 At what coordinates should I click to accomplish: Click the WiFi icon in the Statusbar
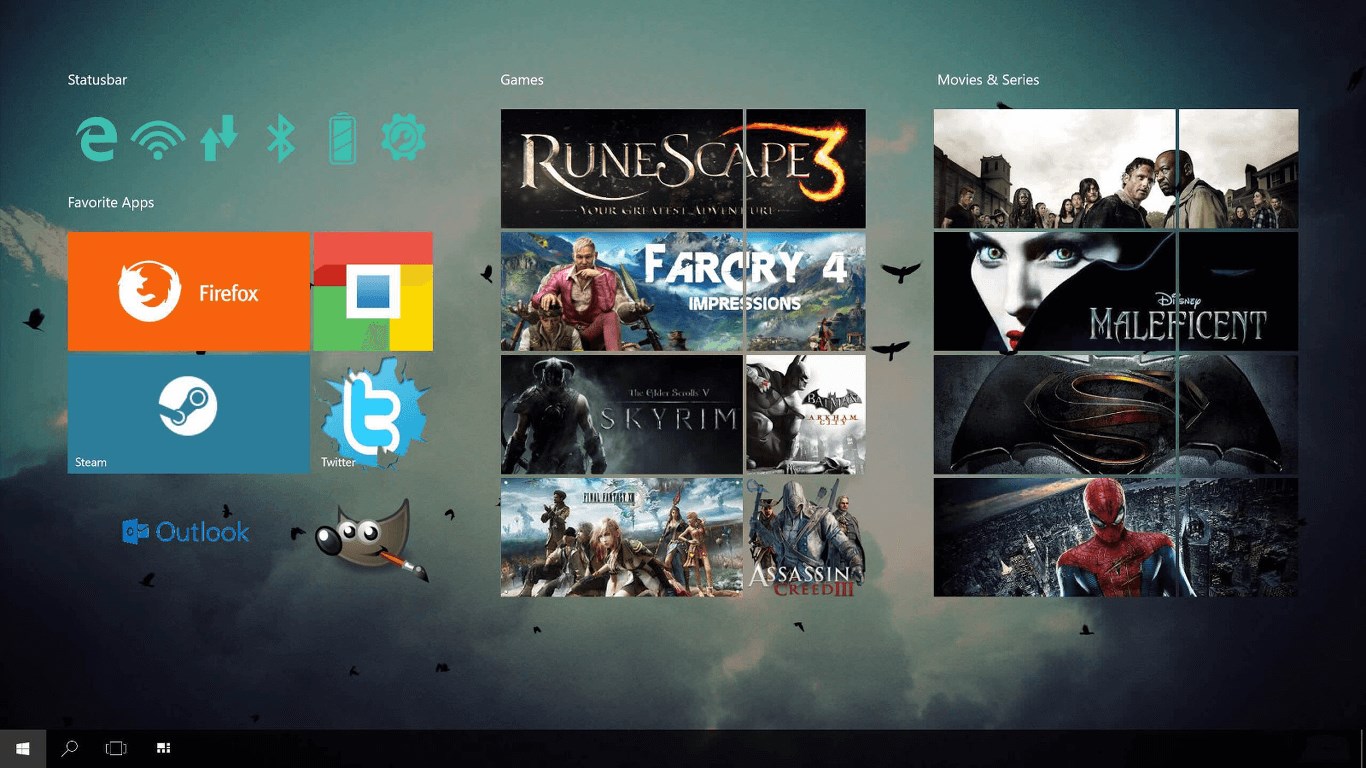pyautogui.click(x=157, y=138)
